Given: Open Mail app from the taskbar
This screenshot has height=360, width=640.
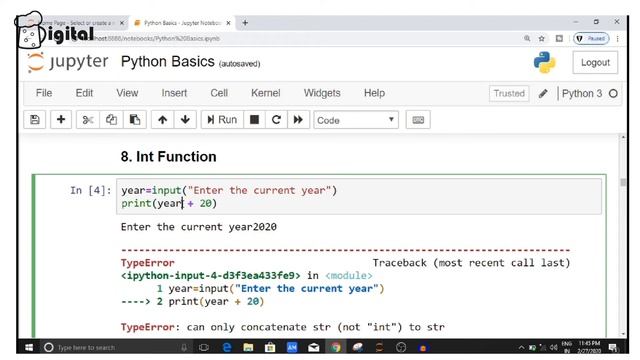Looking at the screenshot, I should pyautogui.click(x=313, y=347).
